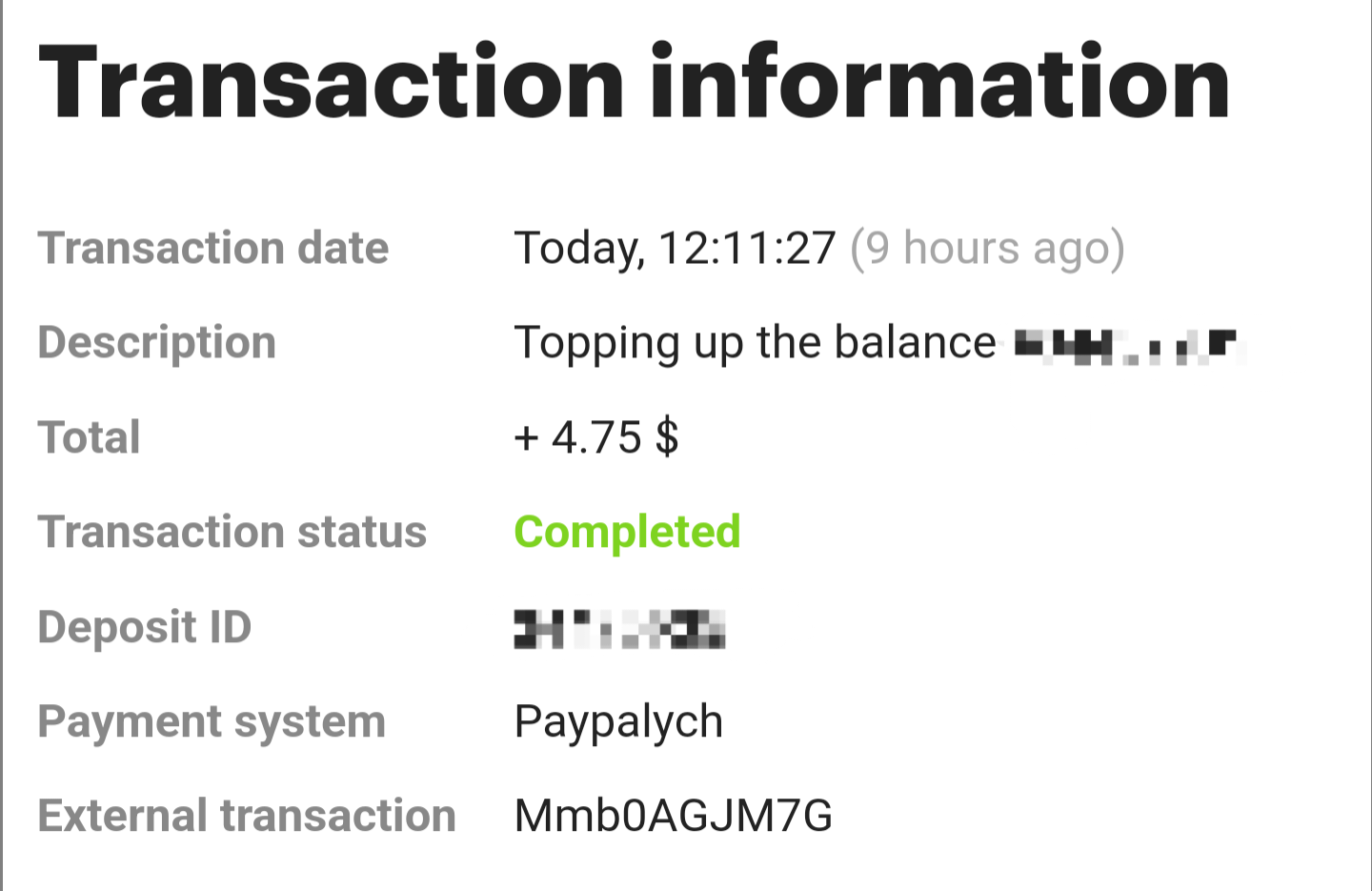This screenshot has height=891, width=1372.
Task: Click the Today, 12:11:27 timestamp
Action: tap(675, 248)
